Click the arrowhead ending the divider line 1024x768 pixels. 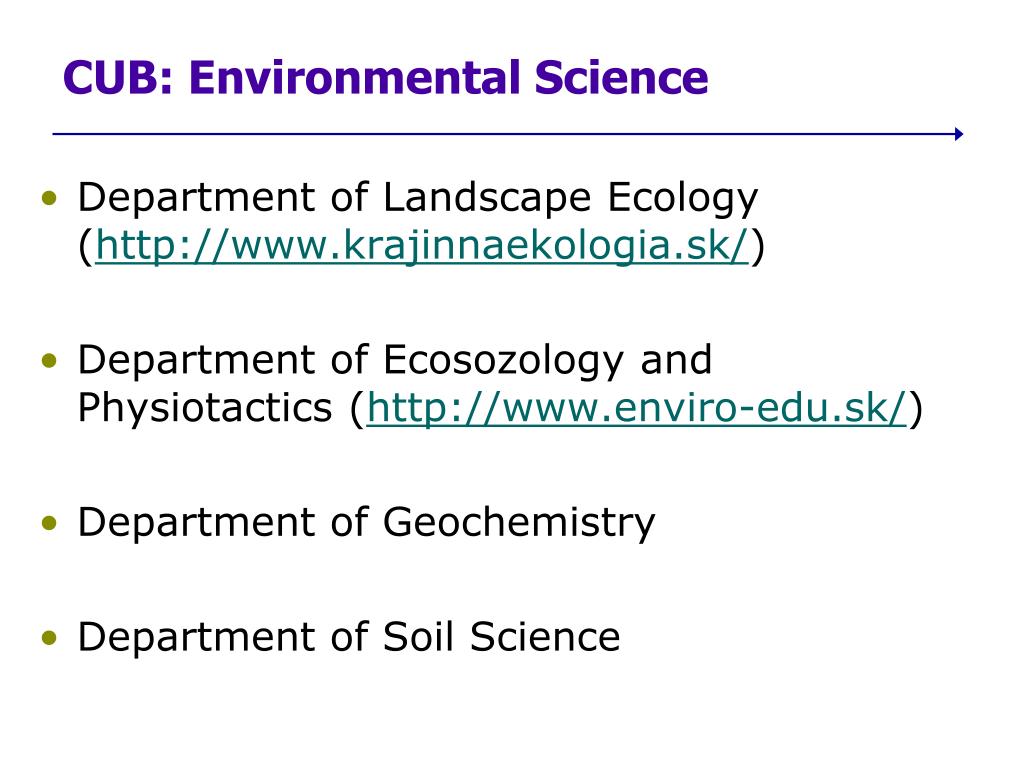959,134
